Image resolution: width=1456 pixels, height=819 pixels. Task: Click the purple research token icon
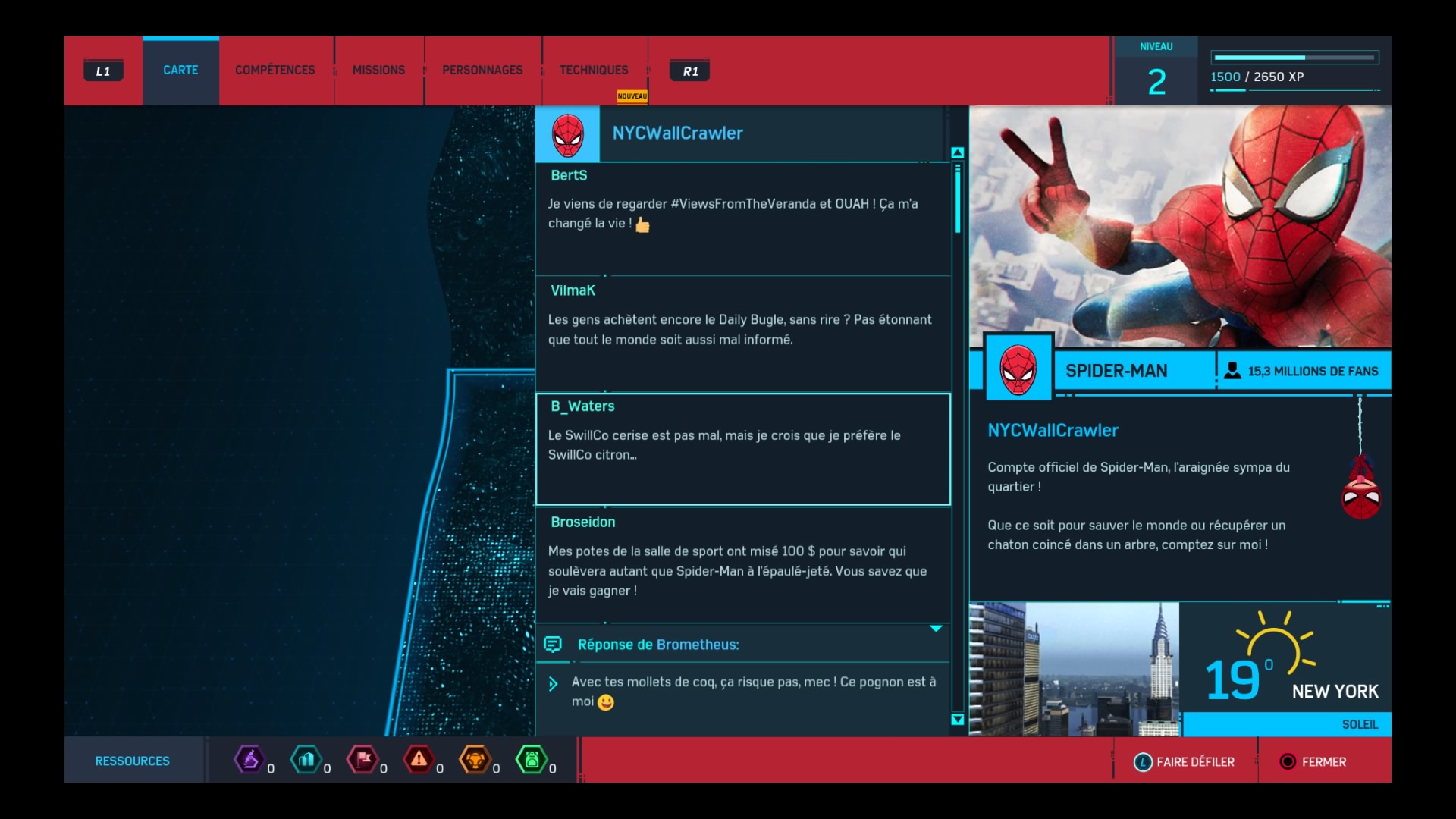(249, 759)
